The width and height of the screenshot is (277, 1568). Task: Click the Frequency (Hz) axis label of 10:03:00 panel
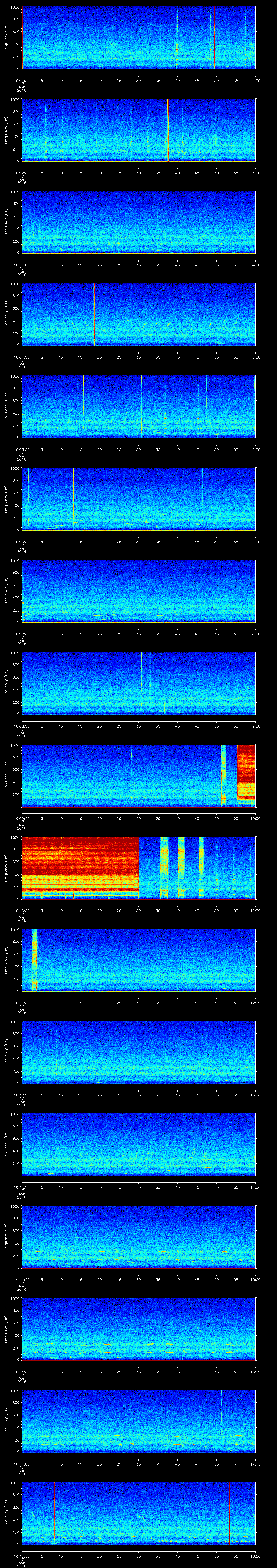[x=6, y=222]
